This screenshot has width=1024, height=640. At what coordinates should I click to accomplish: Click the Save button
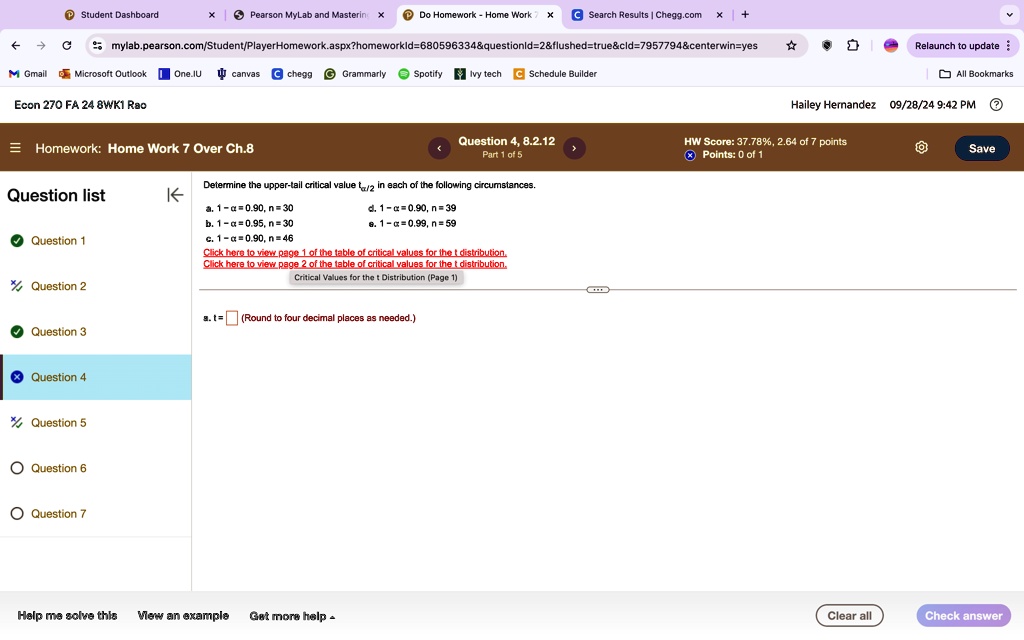click(x=982, y=148)
